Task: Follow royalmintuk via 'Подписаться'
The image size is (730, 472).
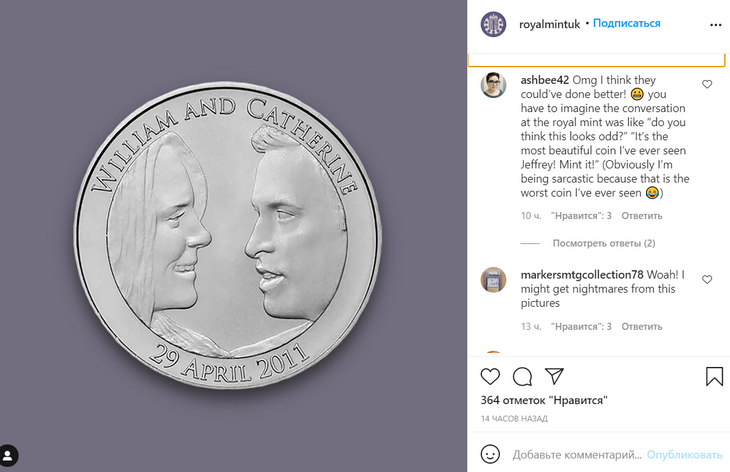Action: pyautogui.click(x=627, y=23)
